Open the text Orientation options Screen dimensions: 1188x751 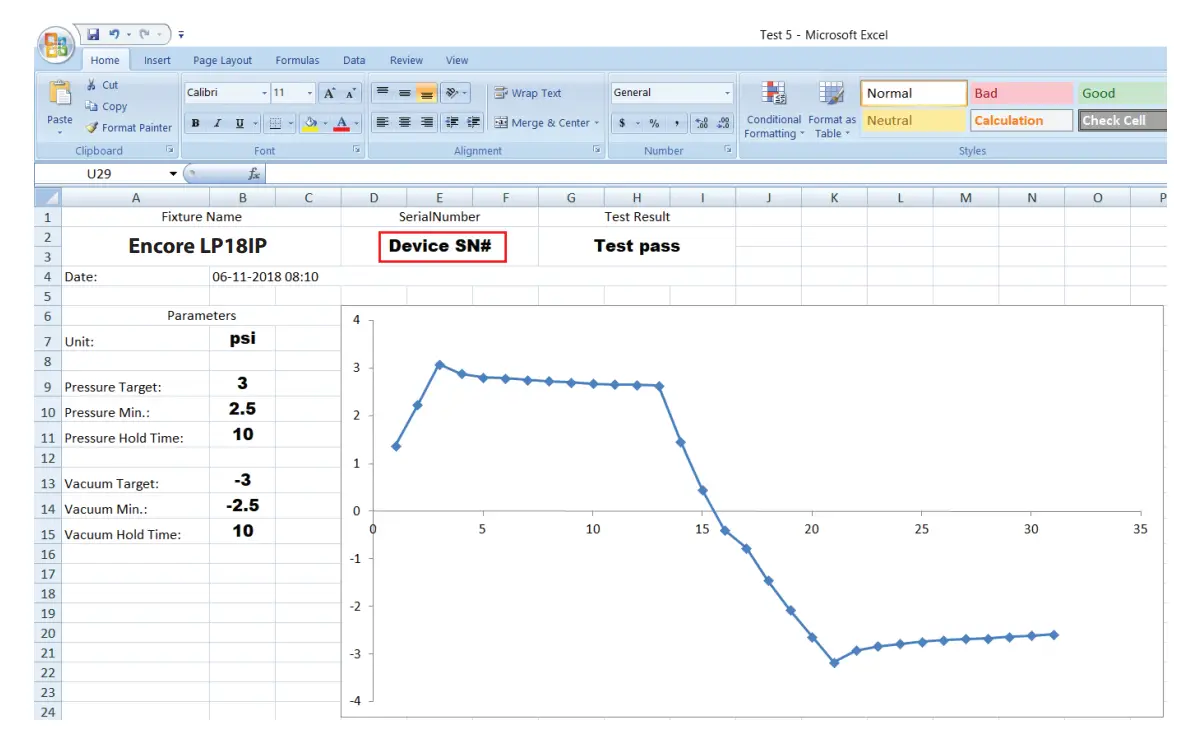[455, 92]
